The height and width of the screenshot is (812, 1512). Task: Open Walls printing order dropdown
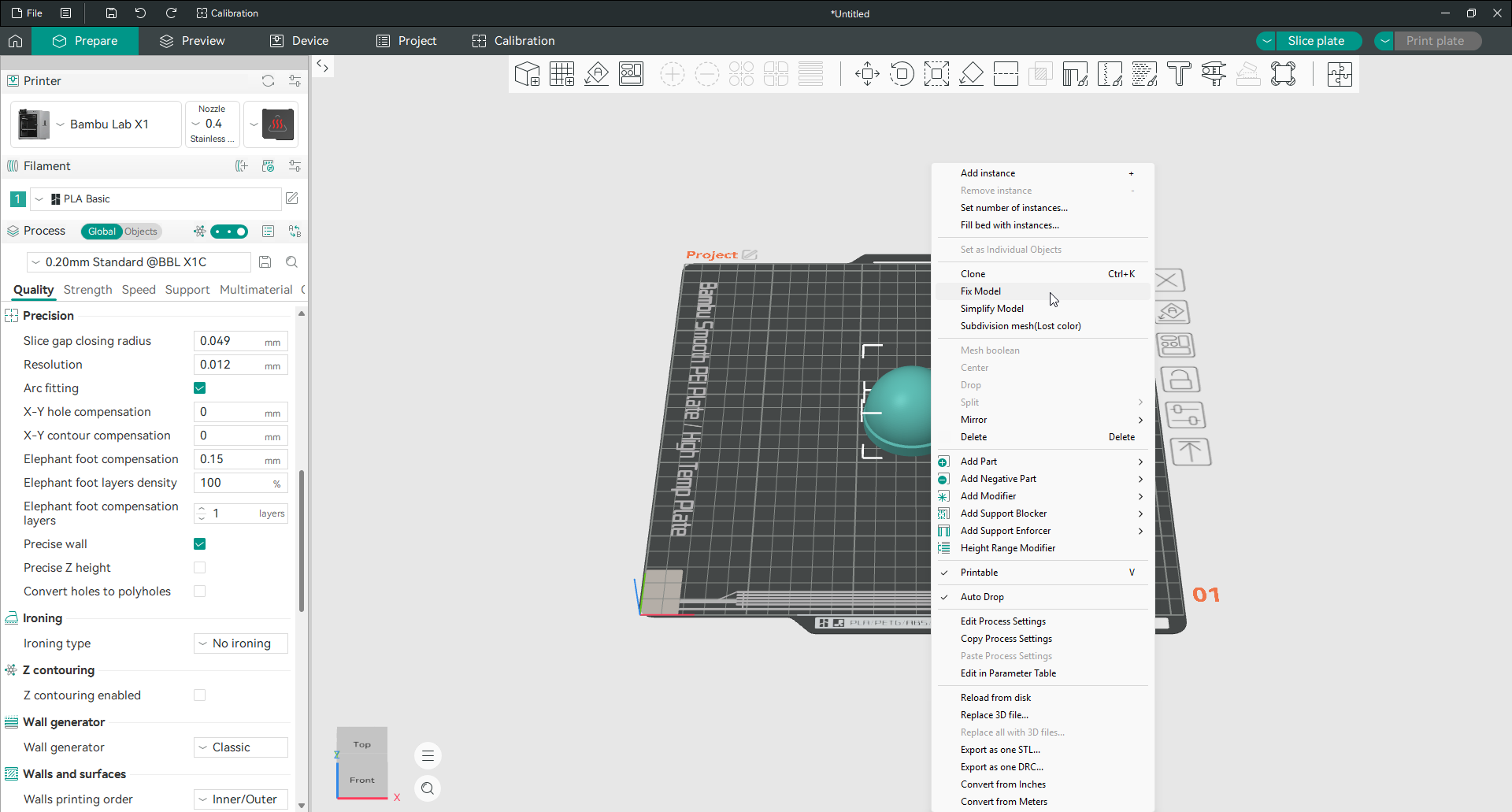pos(241,799)
